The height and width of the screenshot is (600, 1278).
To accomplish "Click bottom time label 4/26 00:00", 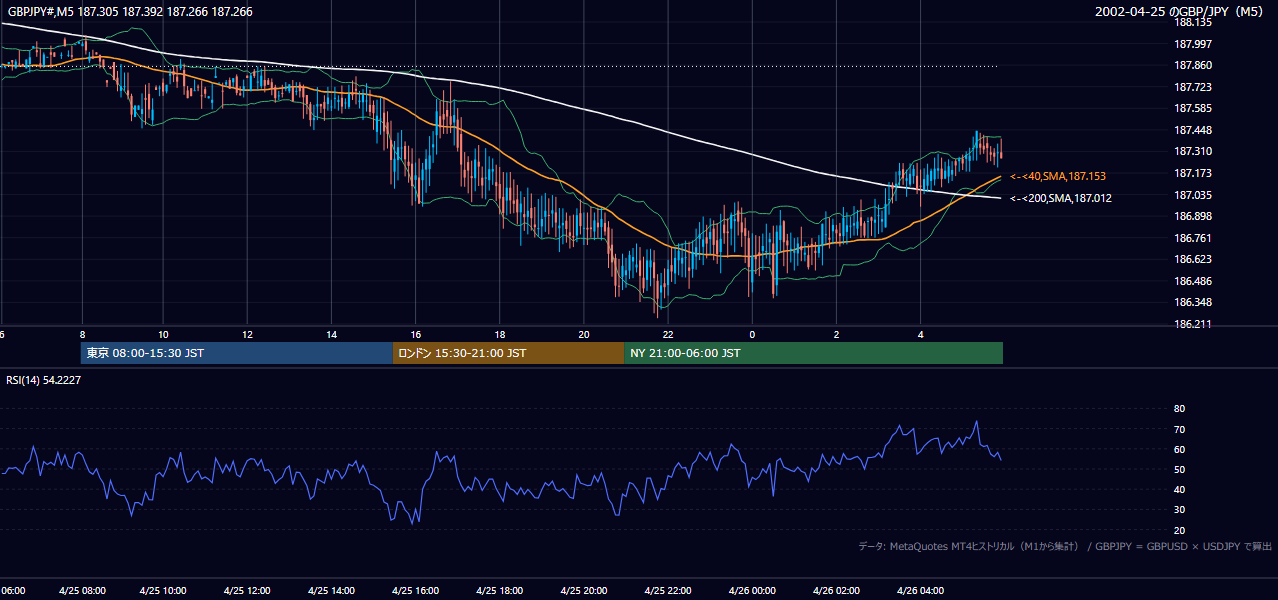I will 752,590.
